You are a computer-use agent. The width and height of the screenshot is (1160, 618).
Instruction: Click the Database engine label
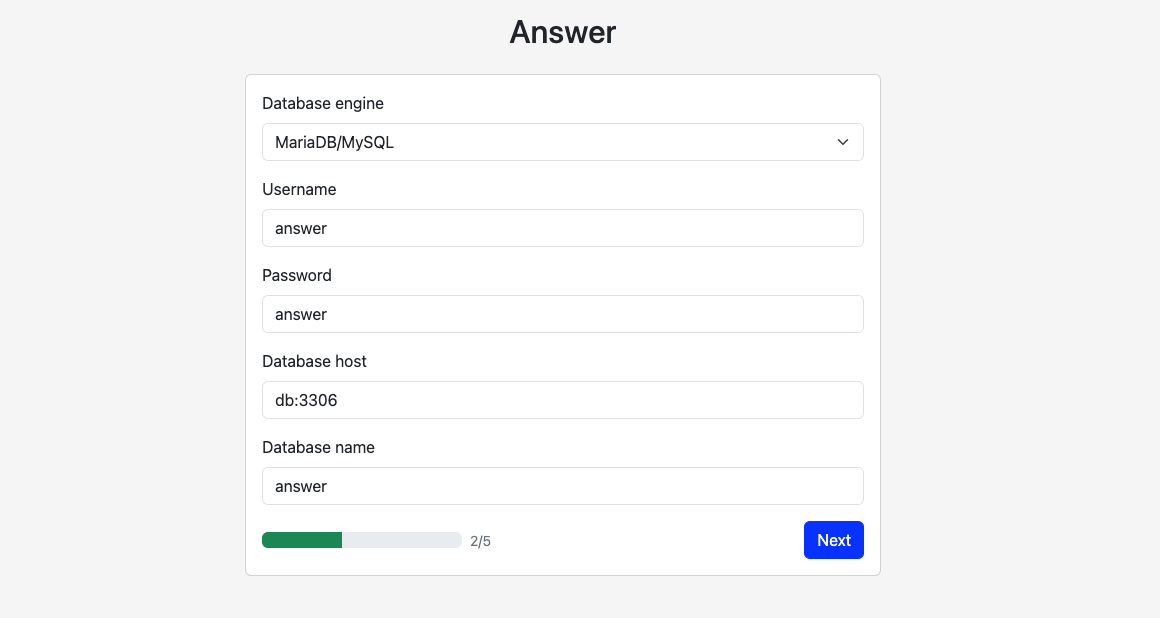(322, 103)
